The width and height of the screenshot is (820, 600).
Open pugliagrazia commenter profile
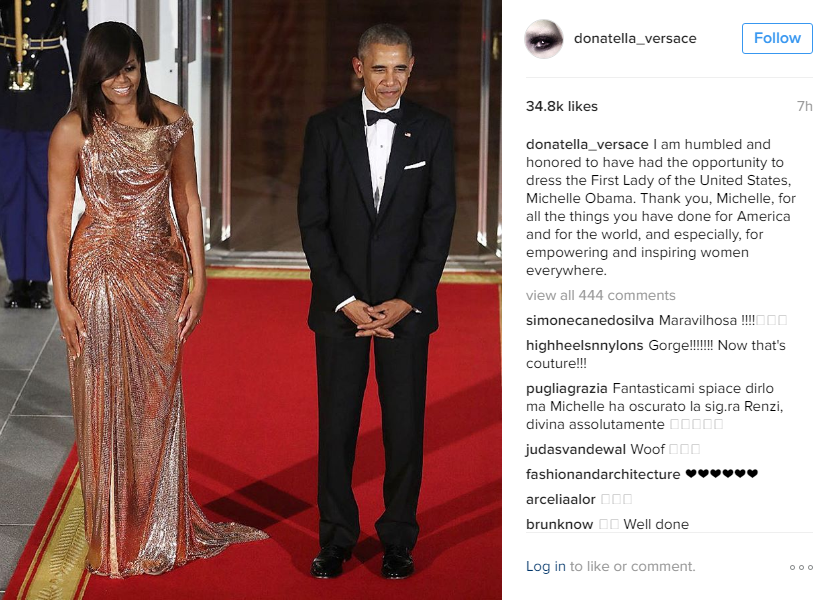click(566, 388)
